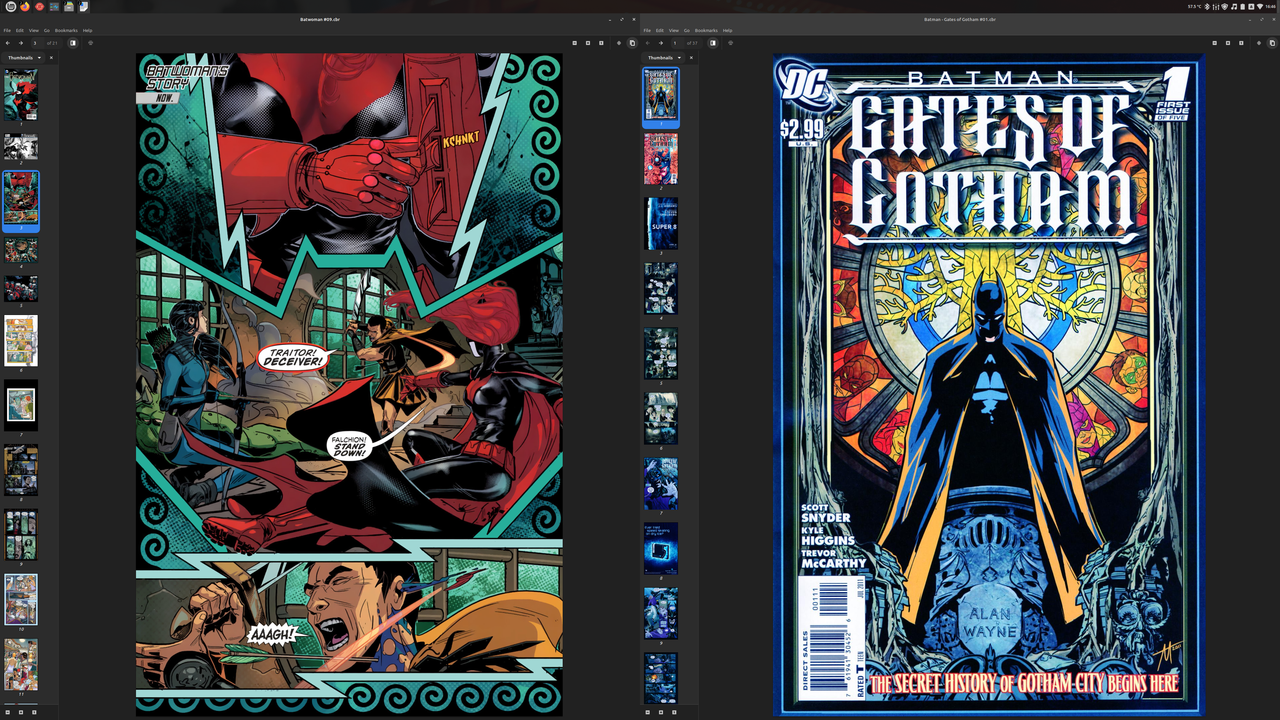Click the clock in the top panel
This screenshot has width=1280, height=720.
coord(1270,6)
